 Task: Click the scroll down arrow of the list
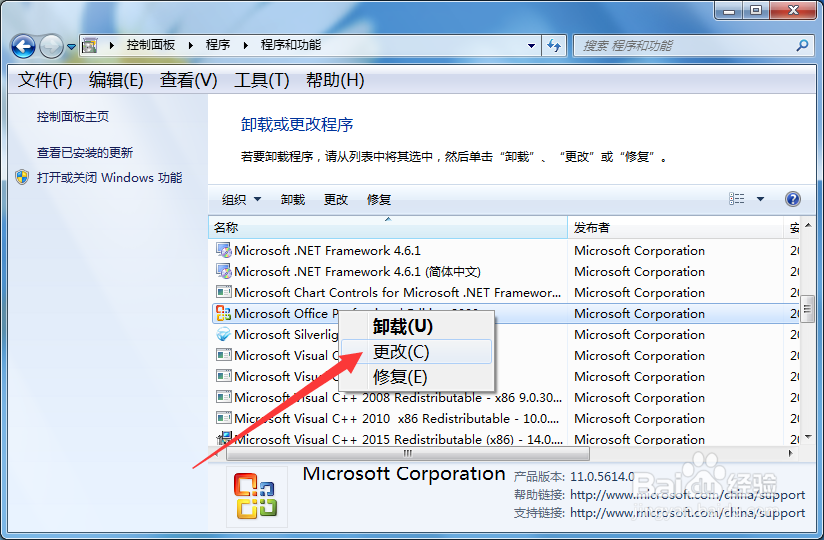[808, 437]
